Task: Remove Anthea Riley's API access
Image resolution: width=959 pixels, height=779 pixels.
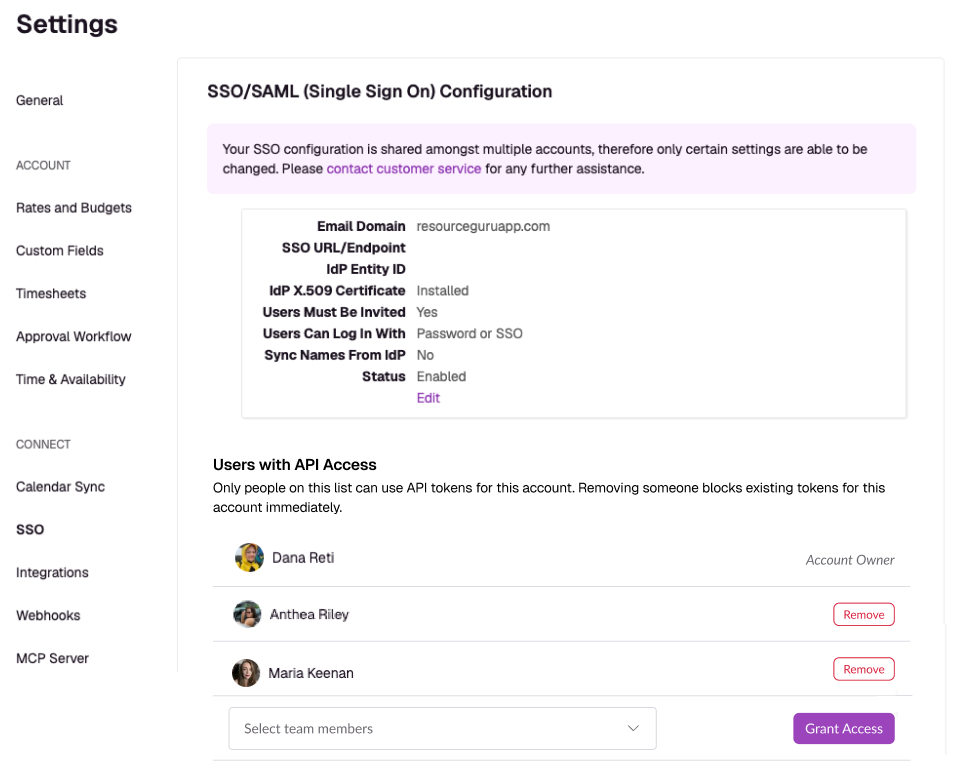Action: (x=864, y=615)
